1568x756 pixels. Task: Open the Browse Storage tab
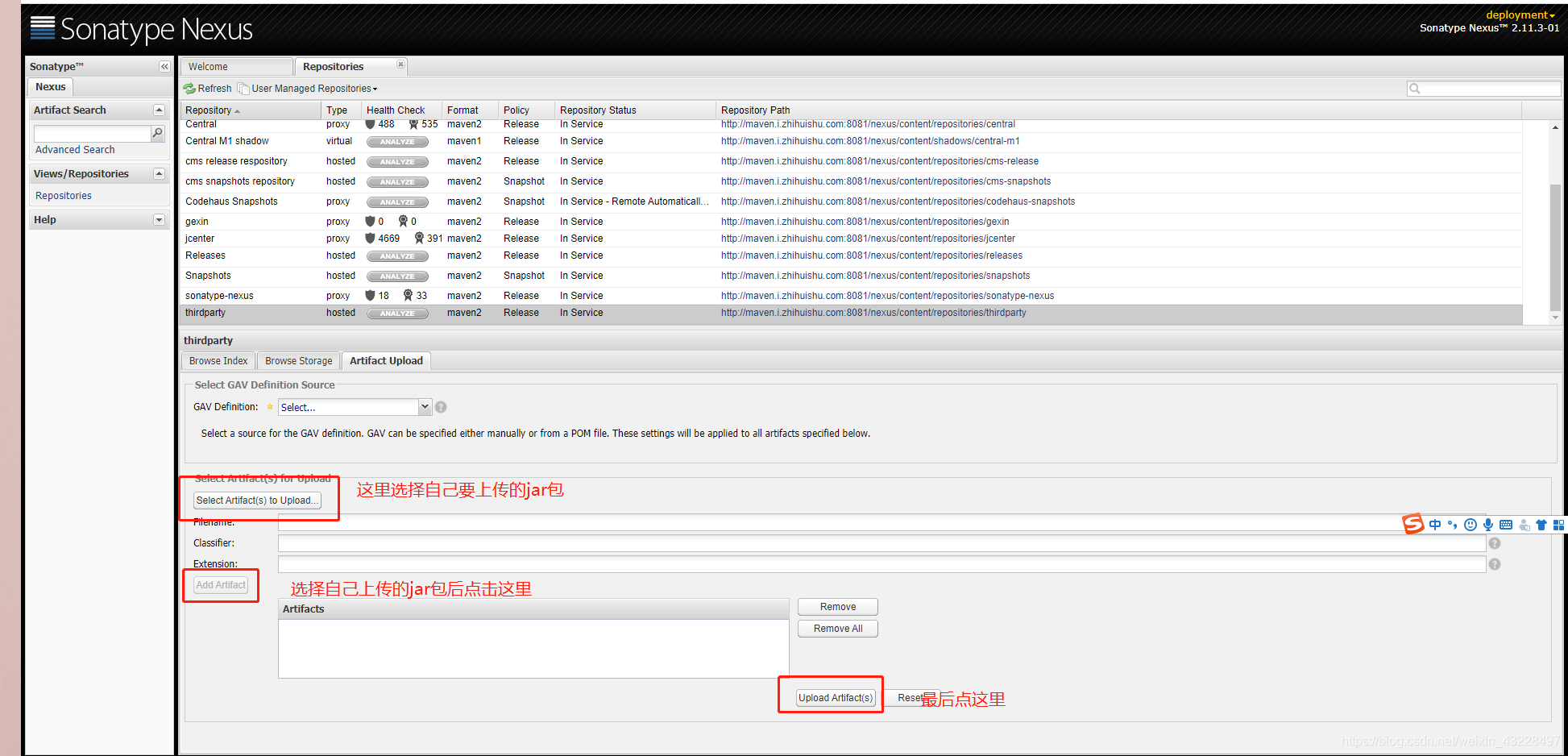(x=299, y=361)
